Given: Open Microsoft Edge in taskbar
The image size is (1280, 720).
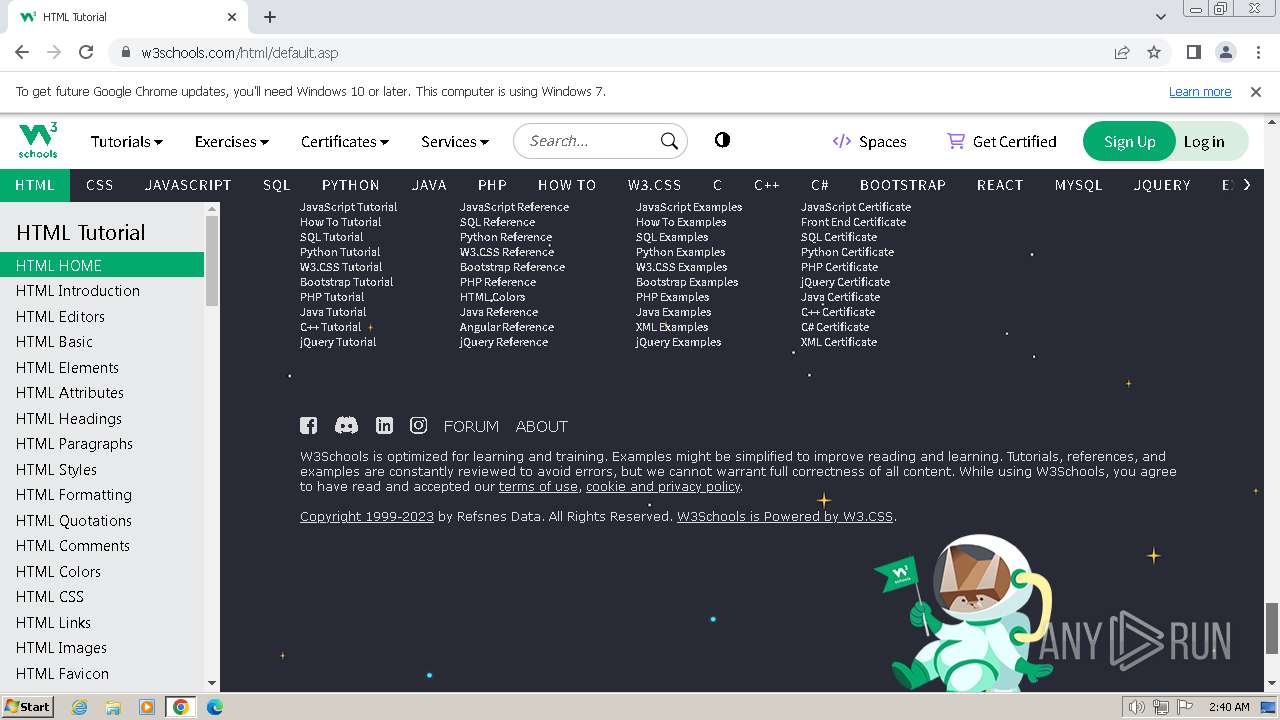Looking at the screenshot, I should [214, 707].
